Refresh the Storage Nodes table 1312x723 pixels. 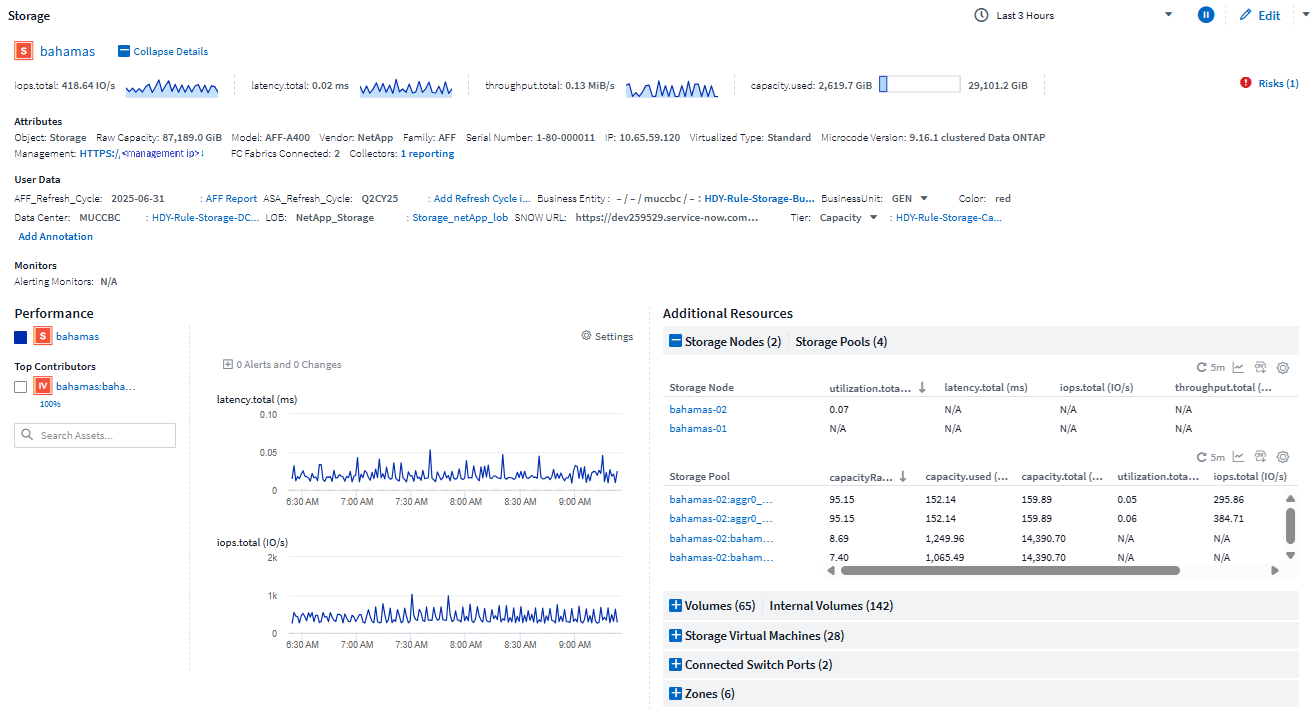pyautogui.click(x=1201, y=368)
